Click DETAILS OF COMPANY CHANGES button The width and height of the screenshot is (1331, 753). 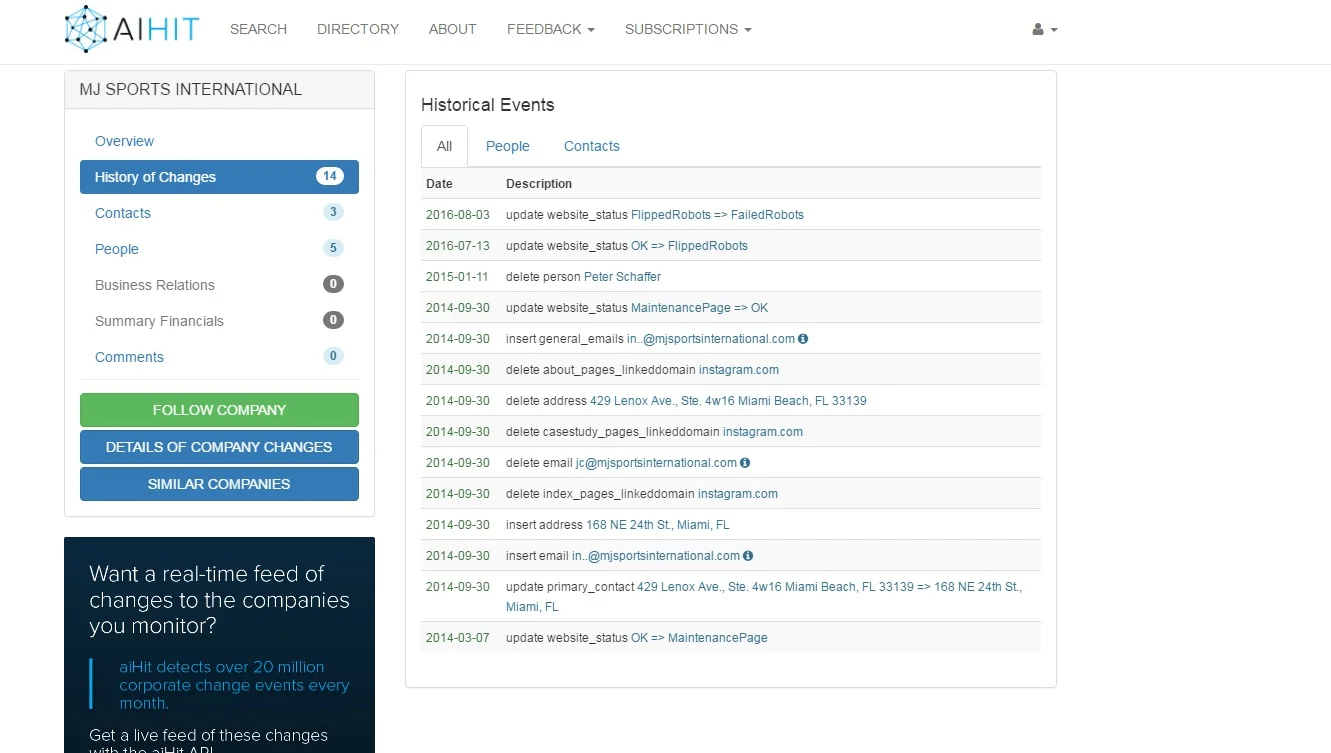click(x=219, y=447)
